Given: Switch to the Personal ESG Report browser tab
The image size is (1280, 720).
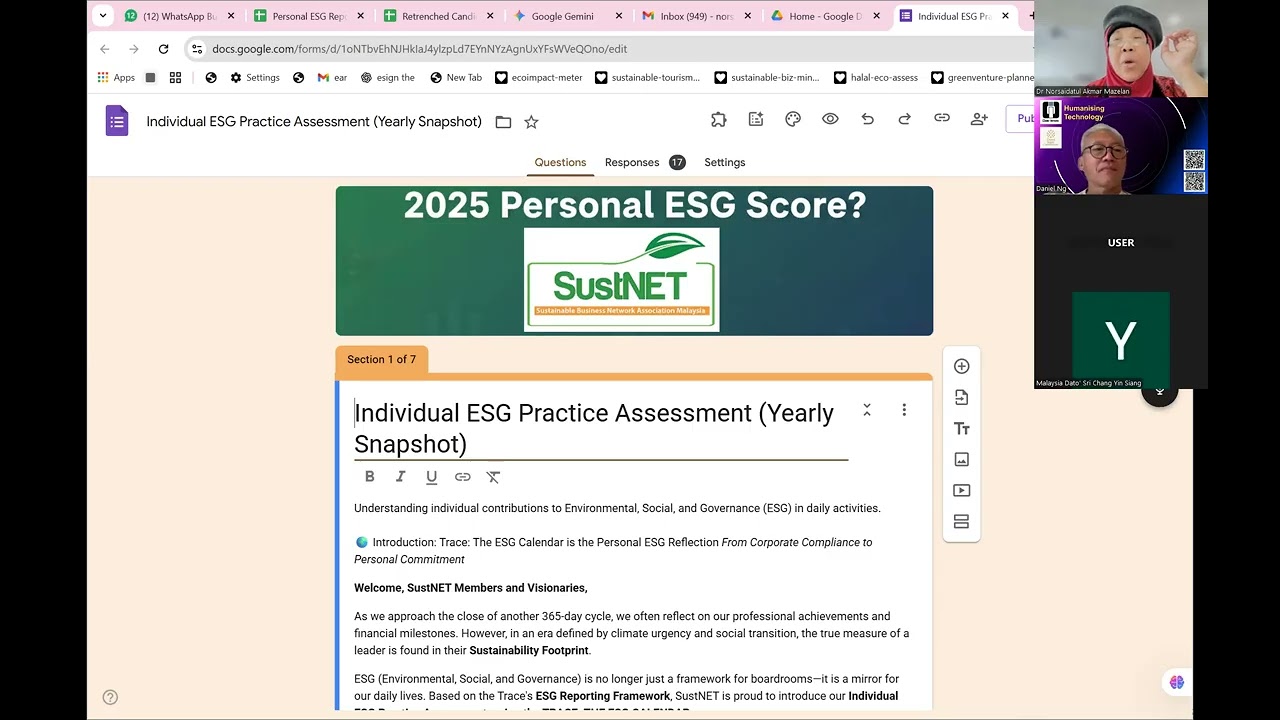Looking at the screenshot, I should [x=308, y=16].
